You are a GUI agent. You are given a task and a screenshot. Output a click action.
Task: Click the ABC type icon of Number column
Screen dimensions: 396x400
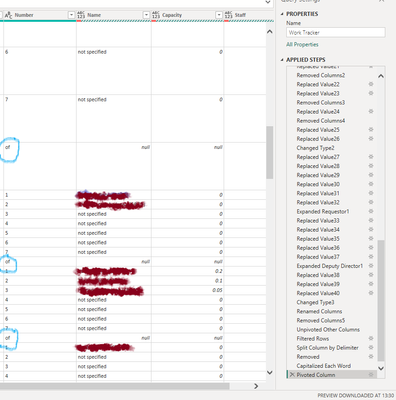click(x=8, y=15)
